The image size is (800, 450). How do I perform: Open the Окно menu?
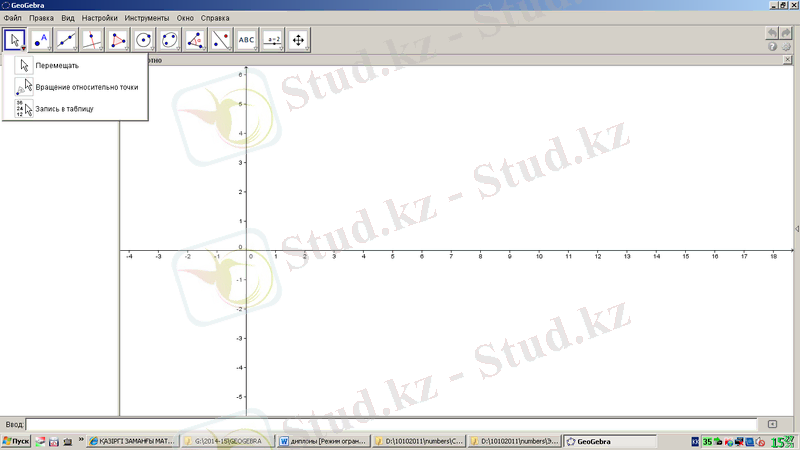pos(185,18)
